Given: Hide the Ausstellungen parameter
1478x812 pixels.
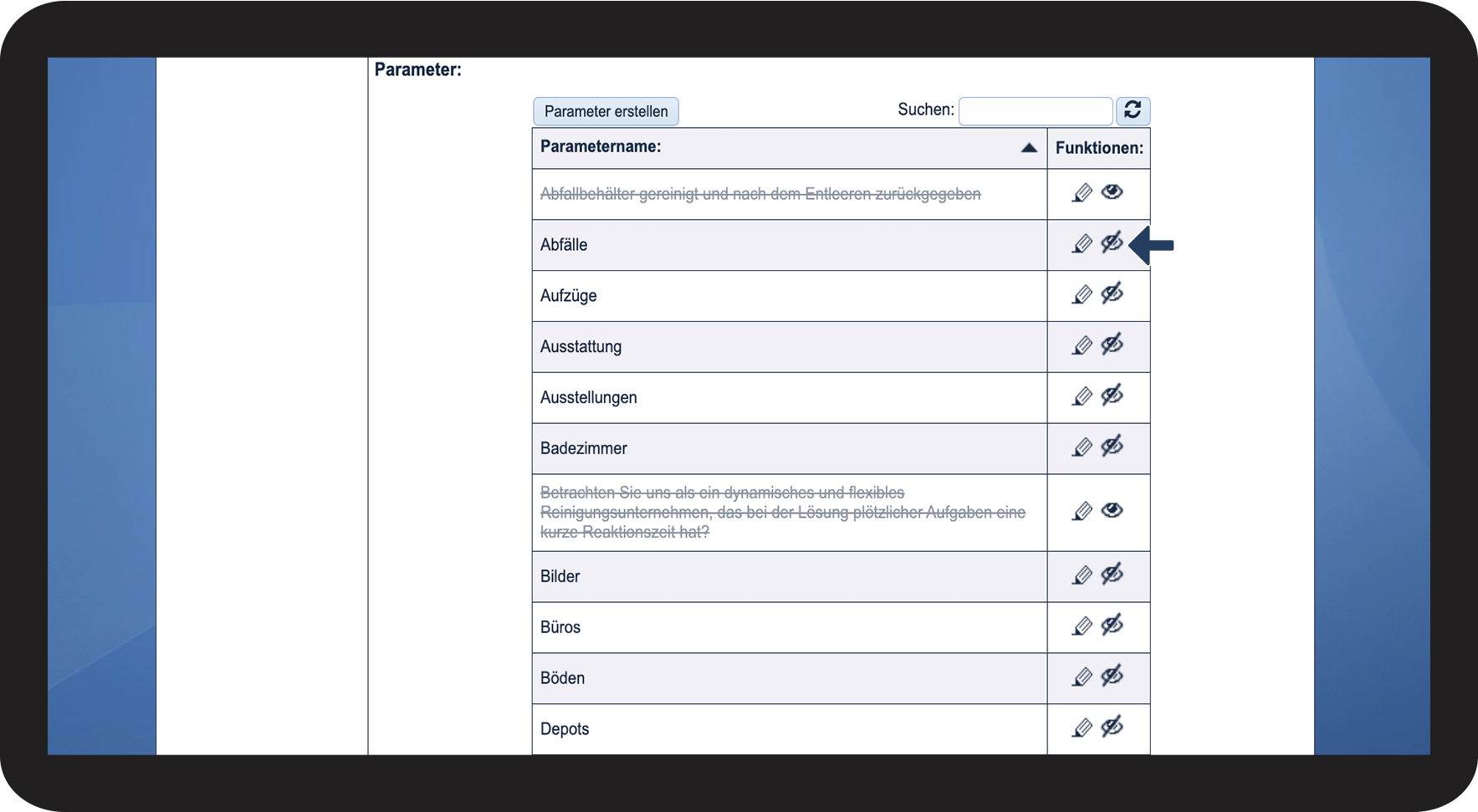Looking at the screenshot, I should 1112,395.
